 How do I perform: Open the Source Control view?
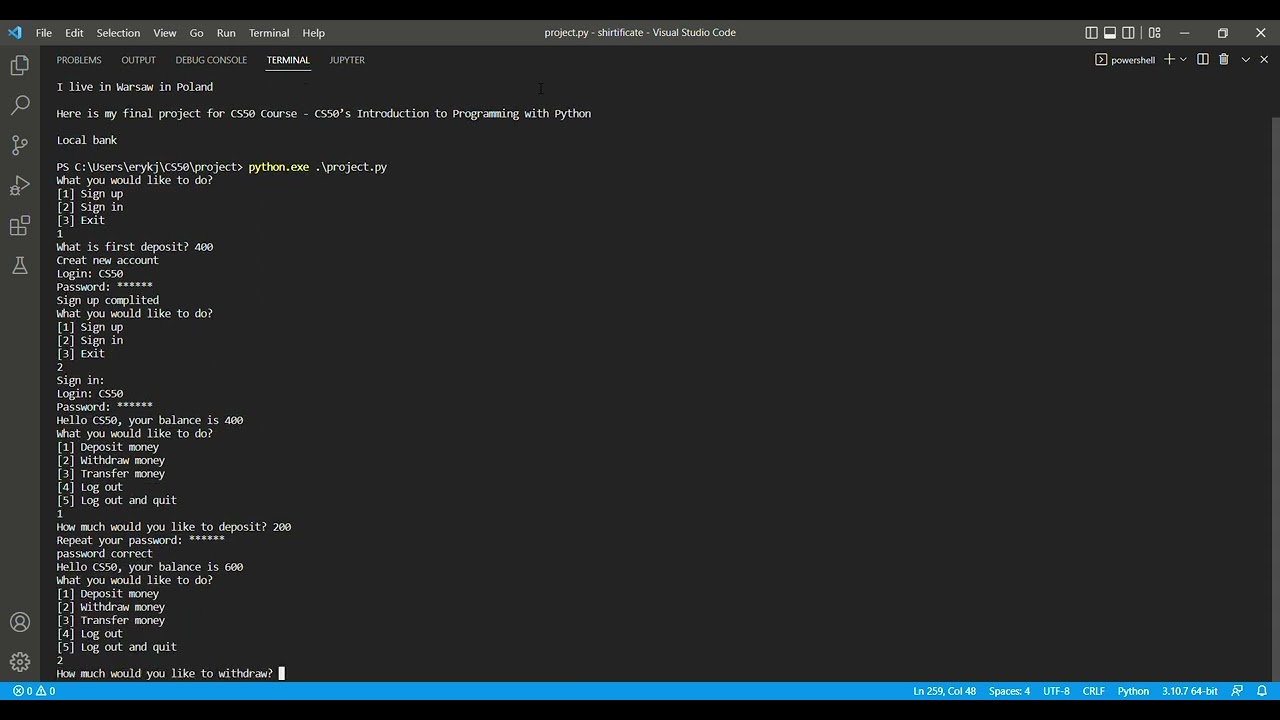[20, 145]
